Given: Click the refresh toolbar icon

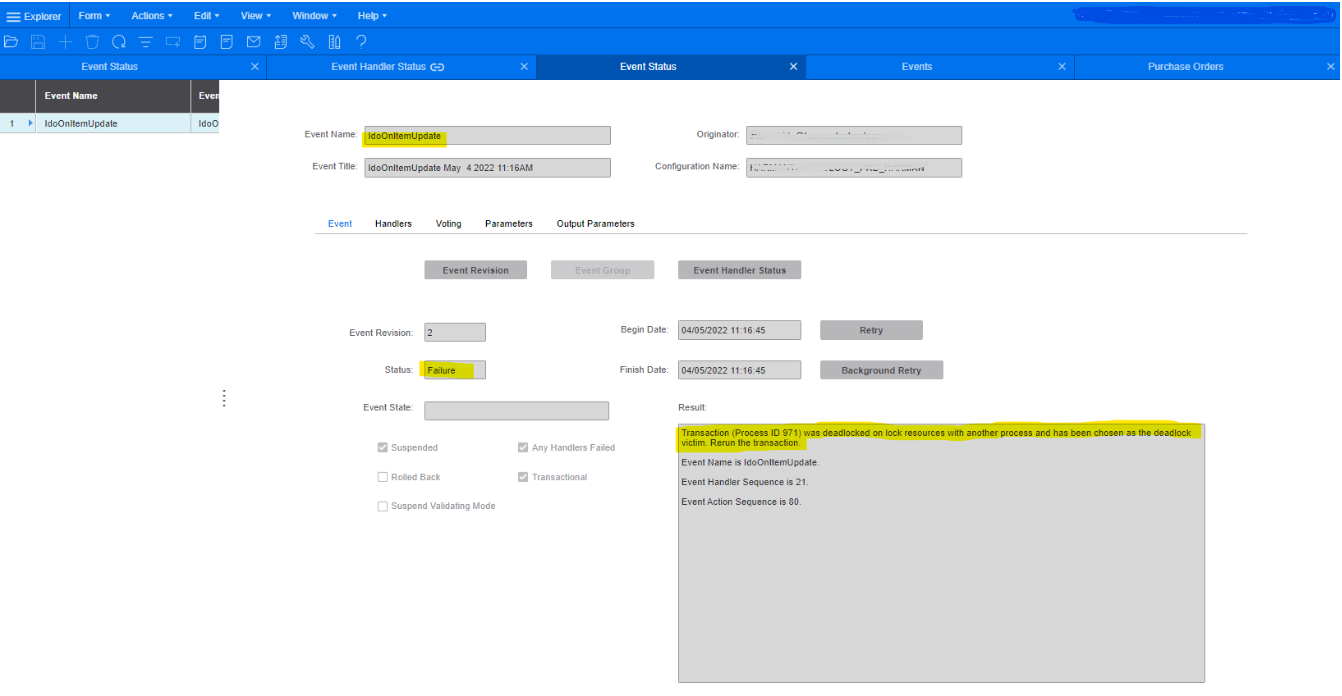Looking at the screenshot, I should point(119,41).
